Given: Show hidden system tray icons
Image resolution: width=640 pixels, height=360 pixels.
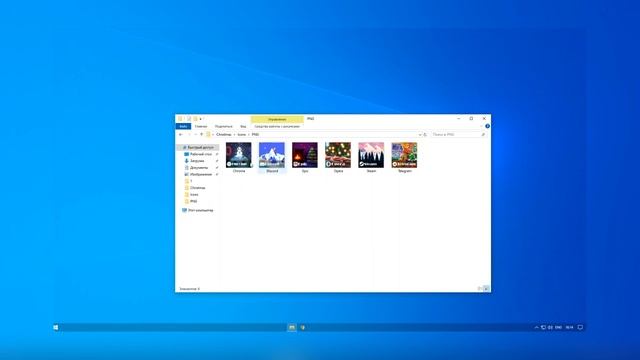Looking at the screenshot, I should 536,327.
